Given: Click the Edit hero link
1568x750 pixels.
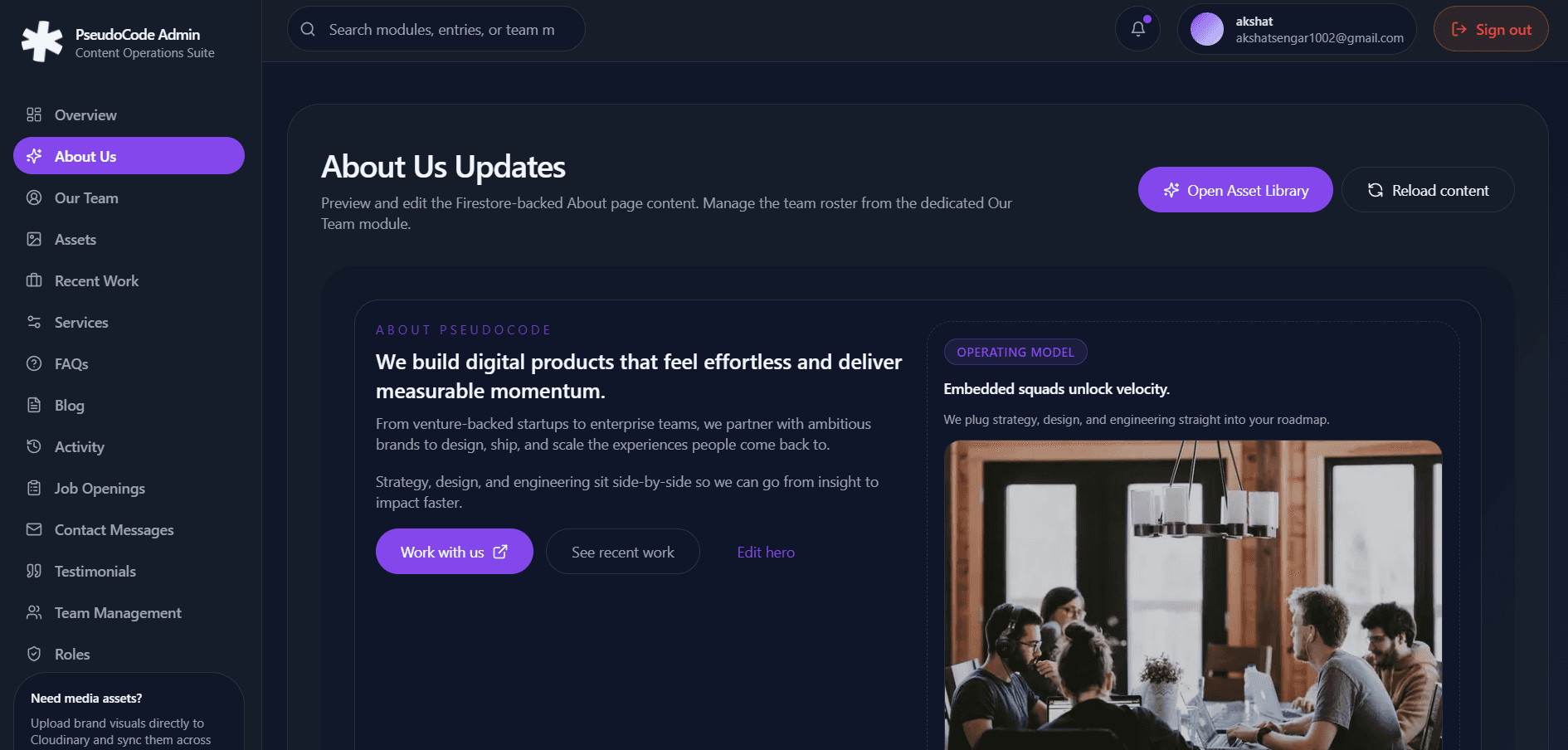Looking at the screenshot, I should pos(766,552).
